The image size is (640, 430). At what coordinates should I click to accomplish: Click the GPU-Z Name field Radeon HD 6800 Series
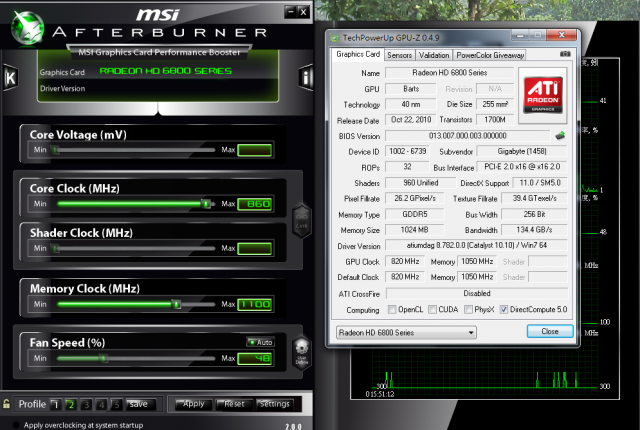pyautogui.click(x=449, y=73)
